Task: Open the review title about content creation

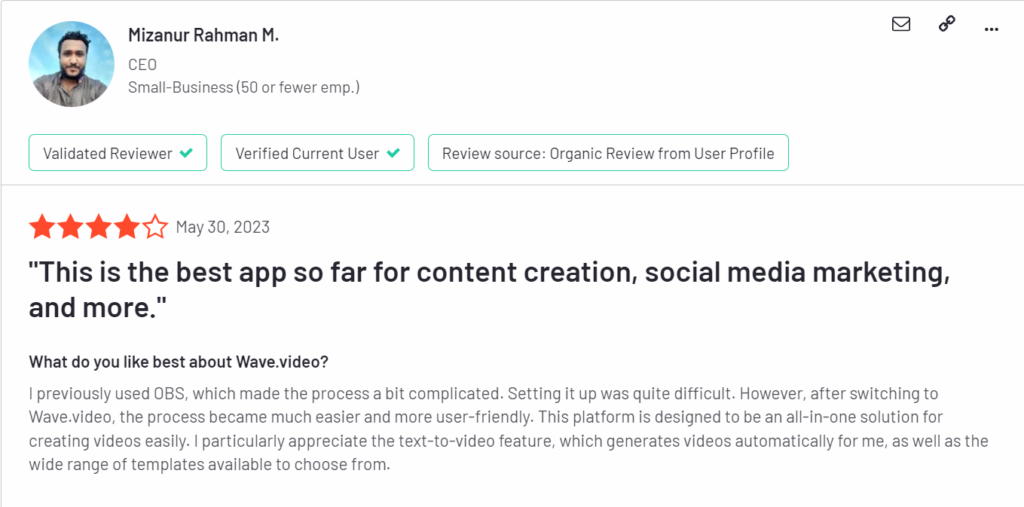Action: [x=489, y=290]
